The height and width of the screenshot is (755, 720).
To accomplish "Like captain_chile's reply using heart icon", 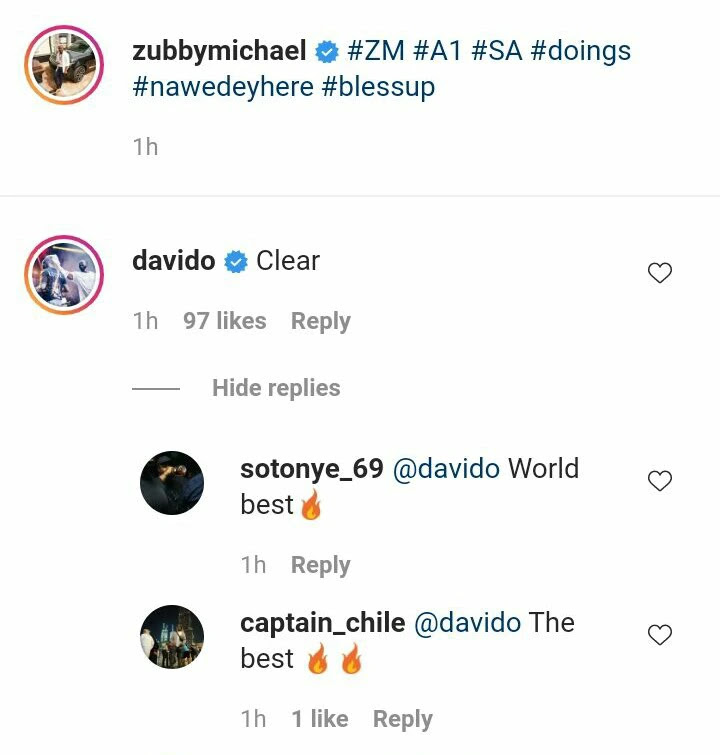I will 659,635.
